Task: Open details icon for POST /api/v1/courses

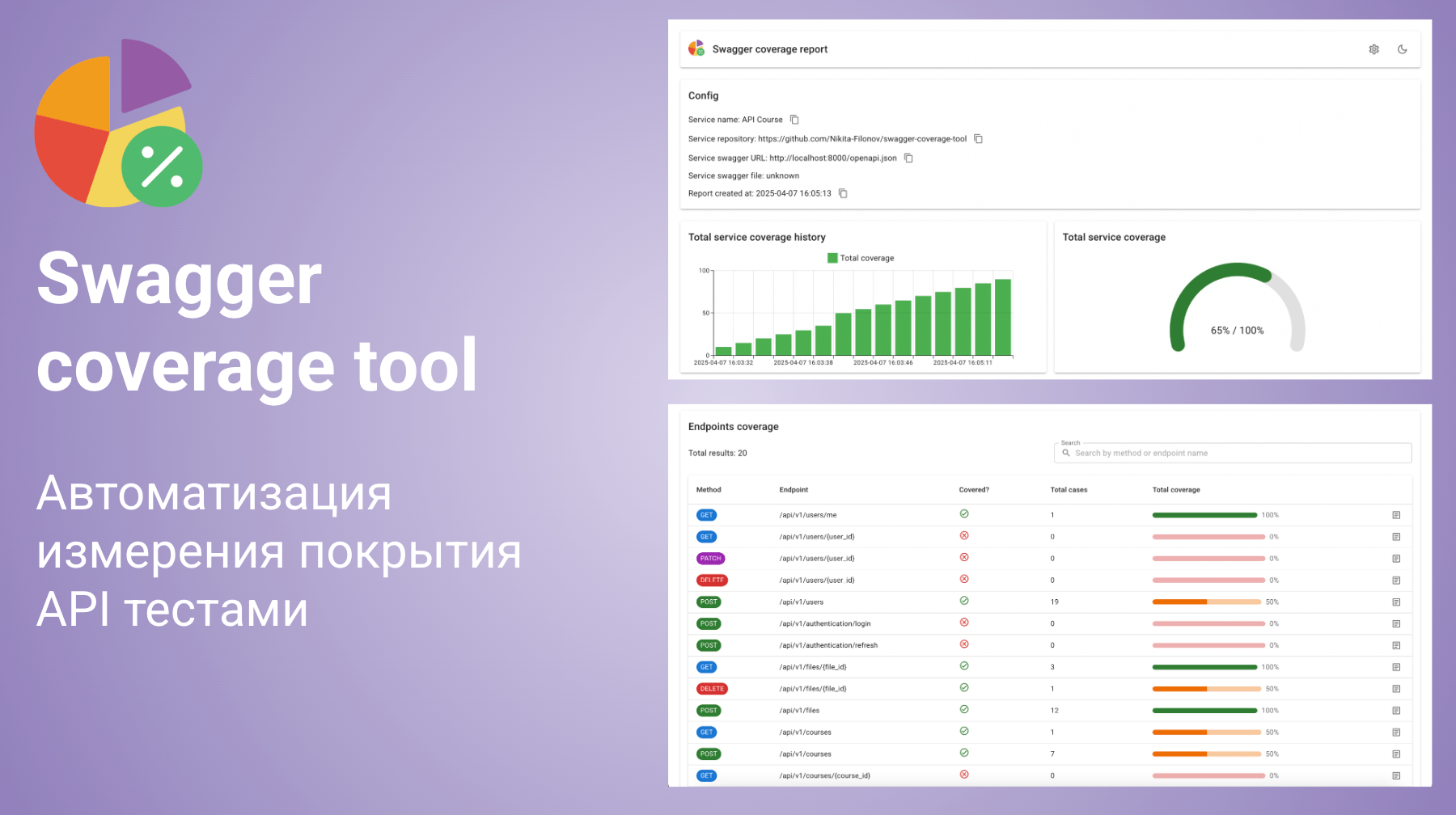Action: [1396, 754]
